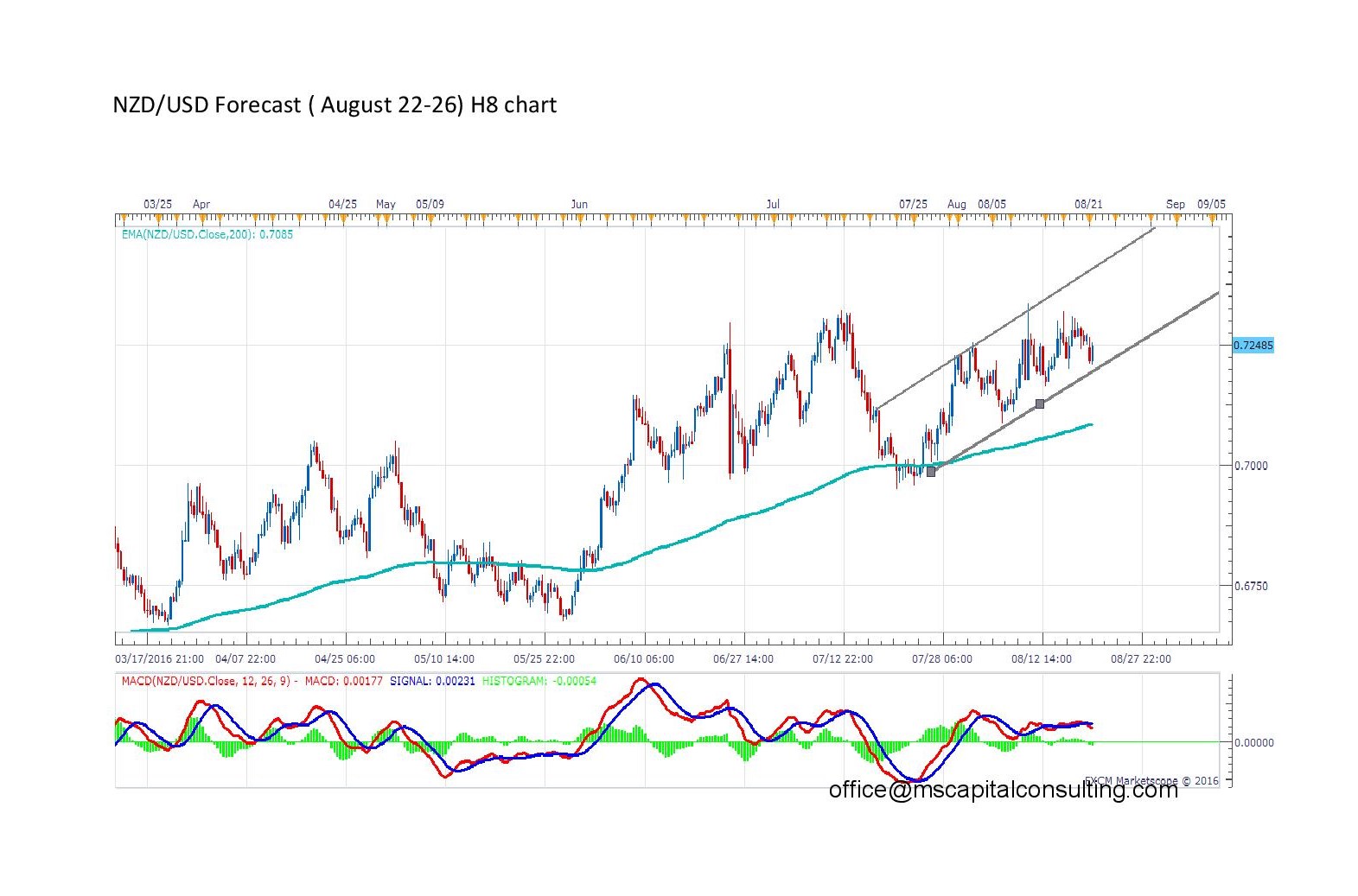Click the Jun month label on the top axis
This screenshot has height=896, width=1358.
(579, 204)
